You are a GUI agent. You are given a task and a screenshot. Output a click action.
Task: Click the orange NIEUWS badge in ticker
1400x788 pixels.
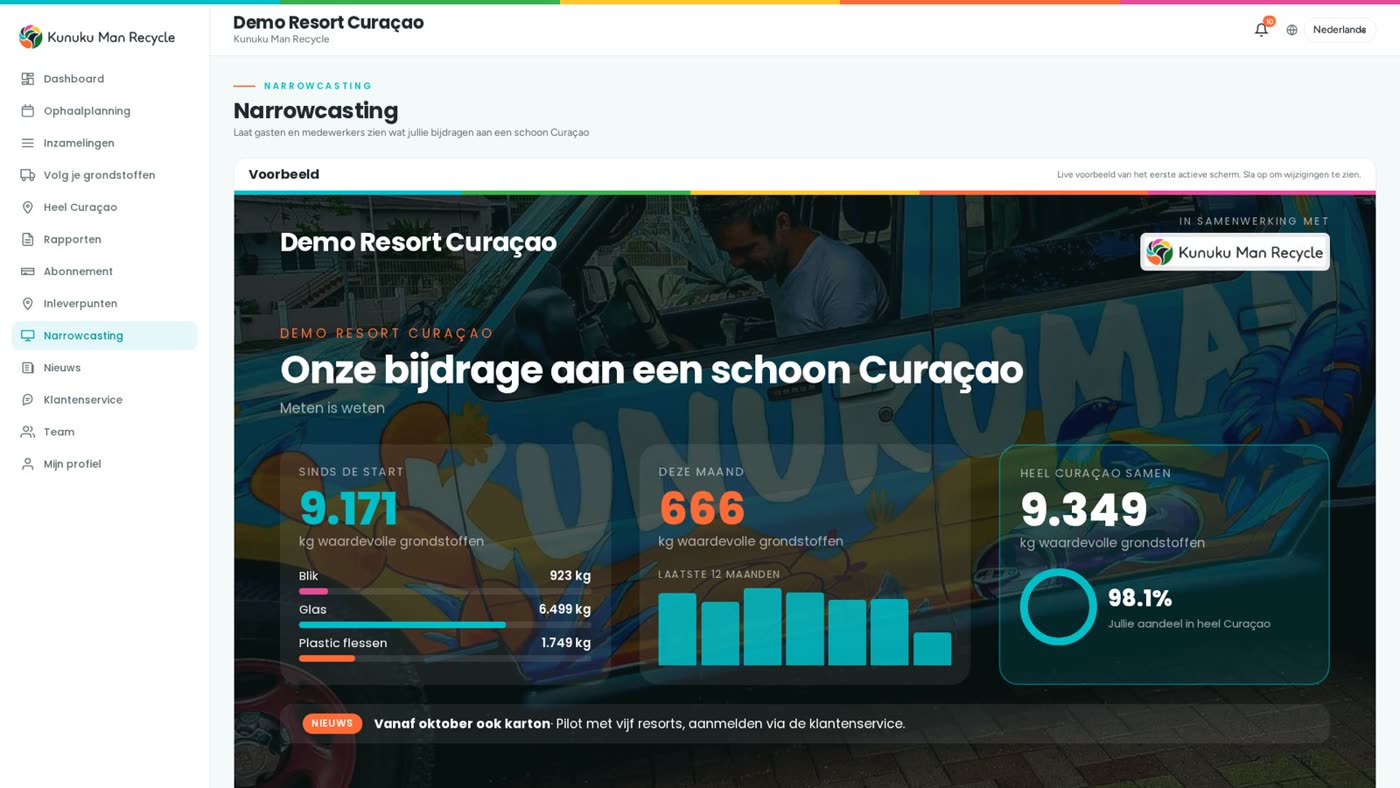click(x=332, y=723)
